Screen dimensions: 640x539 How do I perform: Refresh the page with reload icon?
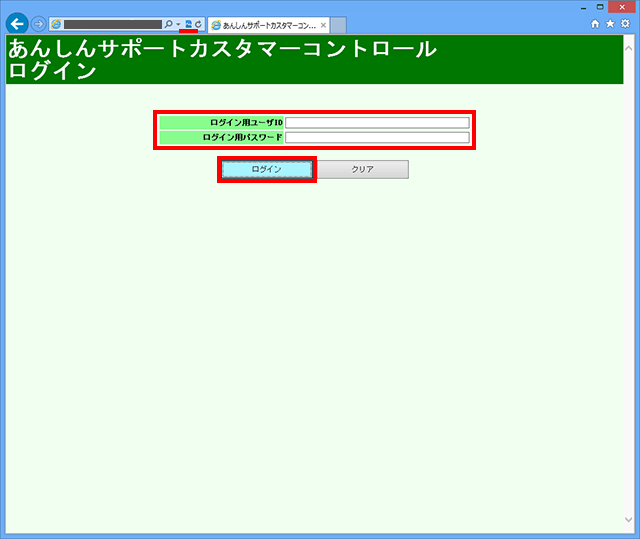tap(198, 24)
